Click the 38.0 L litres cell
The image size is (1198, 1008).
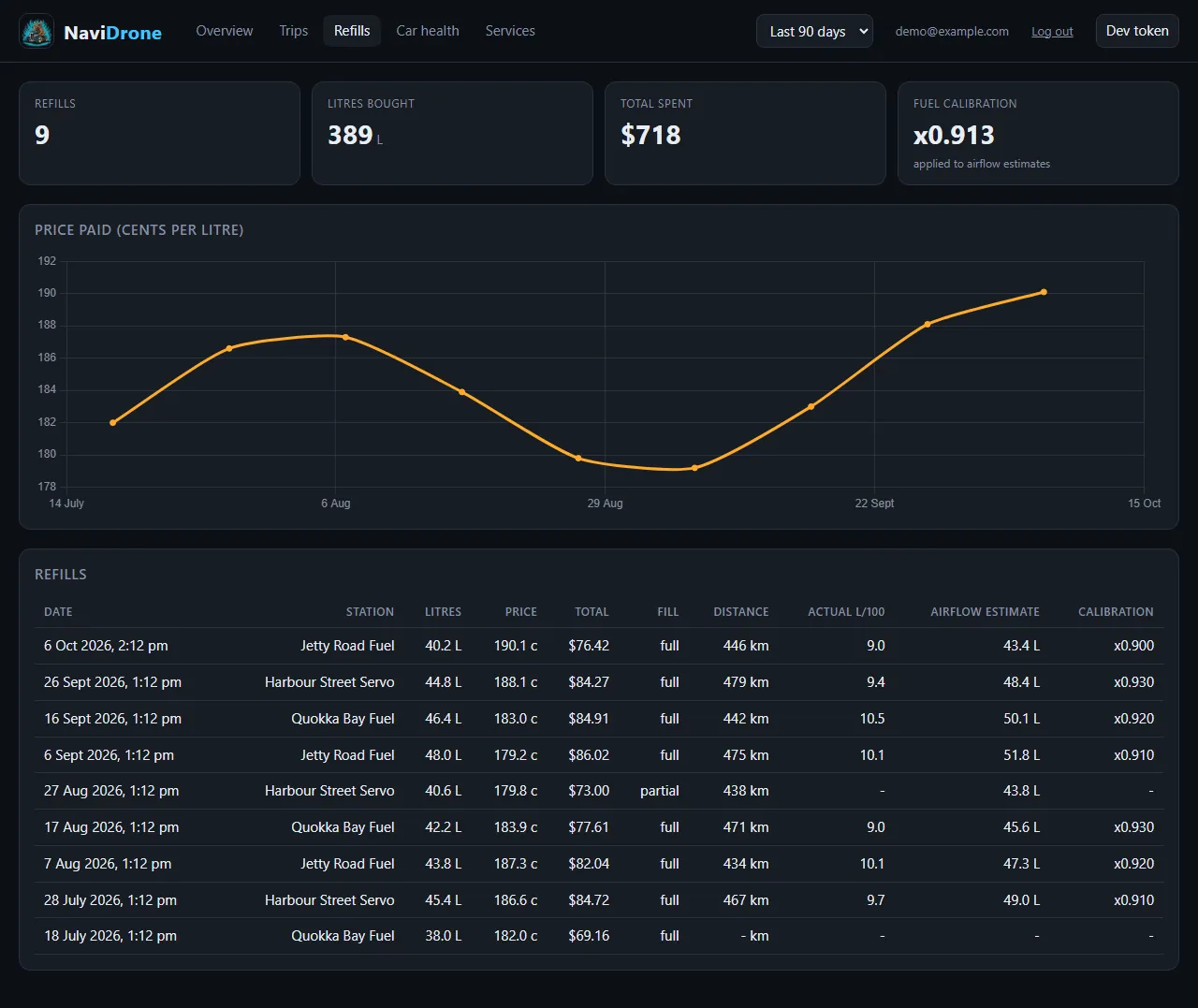click(x=444, y=936)
